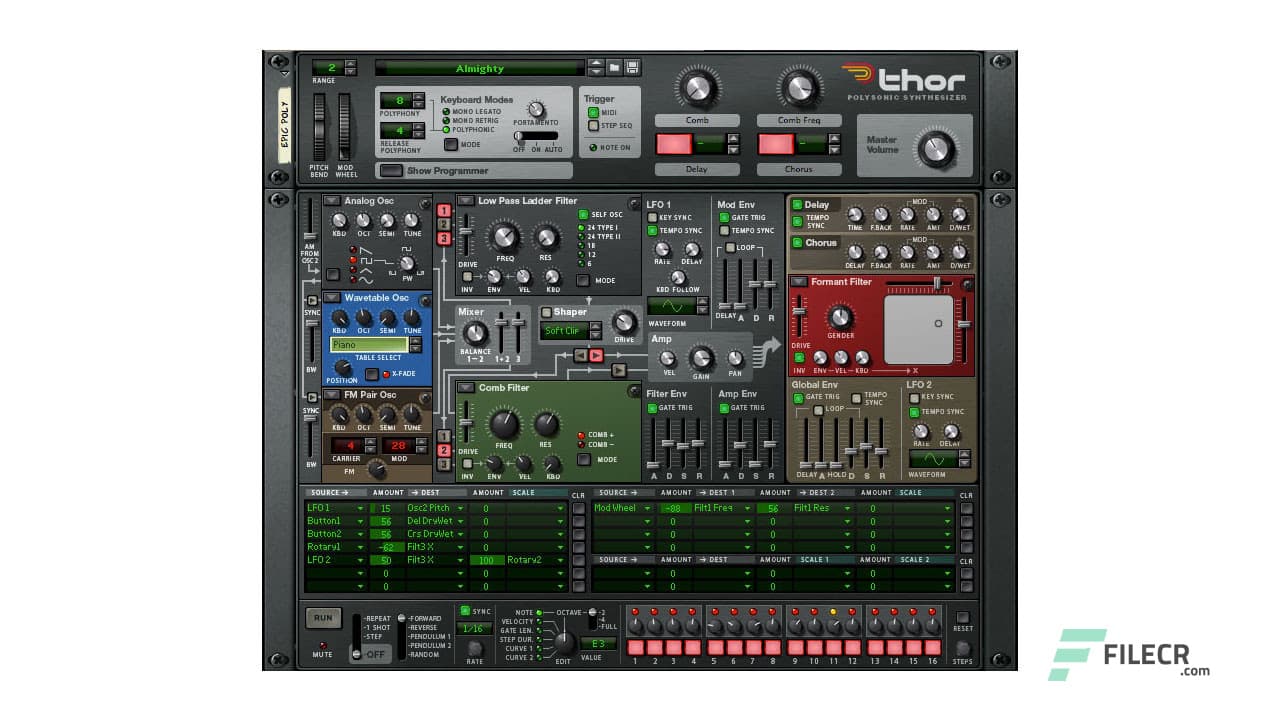This screenshot has height=720, width=1280.
Task: Click the patch browse folder icon
Action: [x=614, y=67]
